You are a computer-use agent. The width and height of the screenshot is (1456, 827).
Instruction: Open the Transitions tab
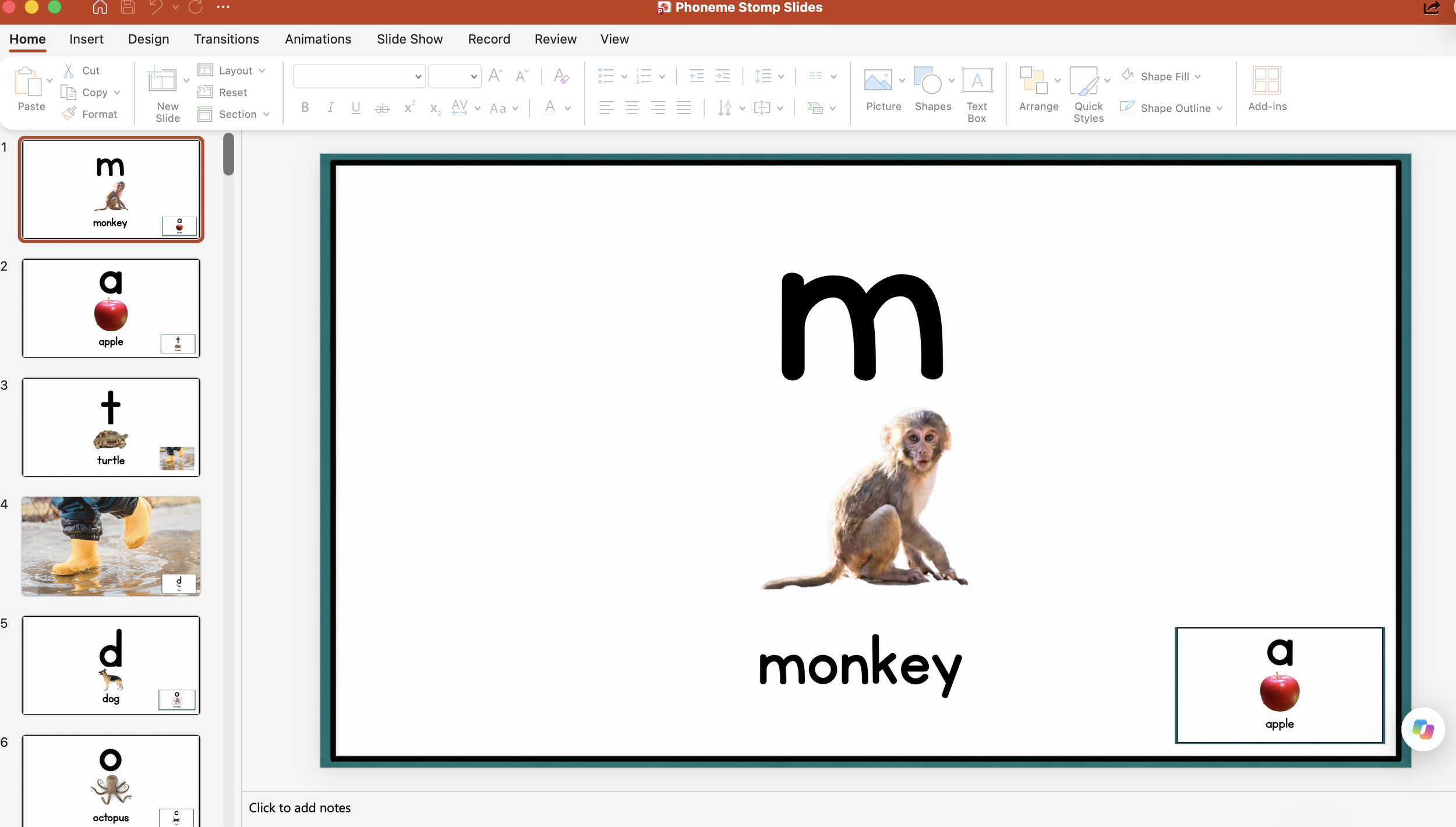point(227,39)
